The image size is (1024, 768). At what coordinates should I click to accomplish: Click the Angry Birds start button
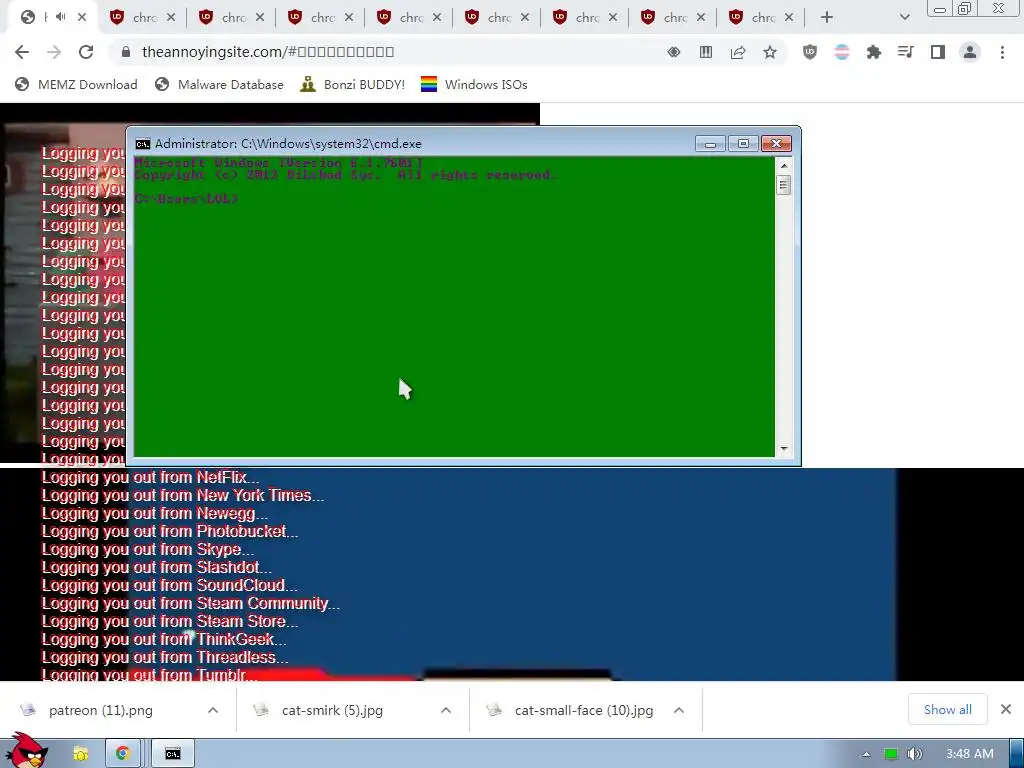(x=26, y=751)
